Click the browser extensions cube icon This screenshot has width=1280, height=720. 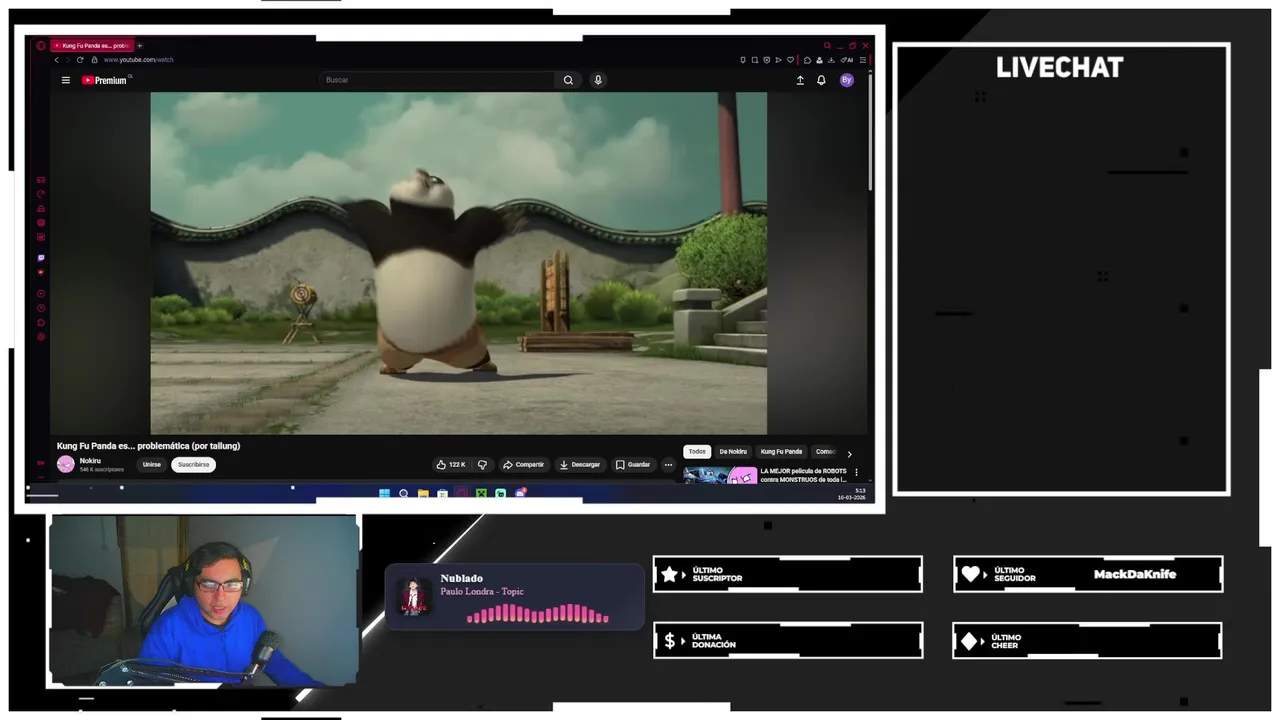[x=807, y=60]
